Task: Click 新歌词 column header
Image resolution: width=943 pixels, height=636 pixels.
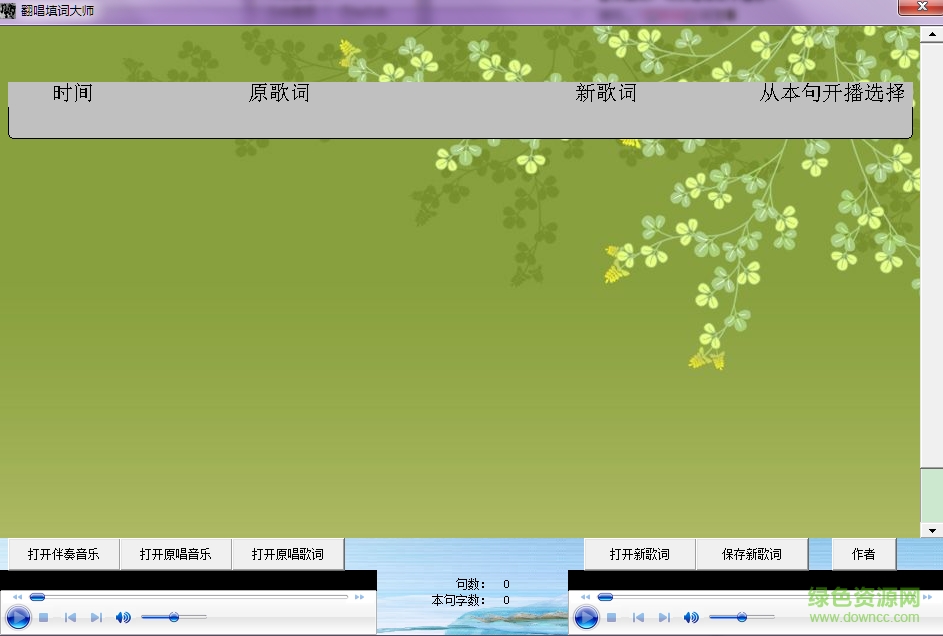Action: tap(606, 93)
